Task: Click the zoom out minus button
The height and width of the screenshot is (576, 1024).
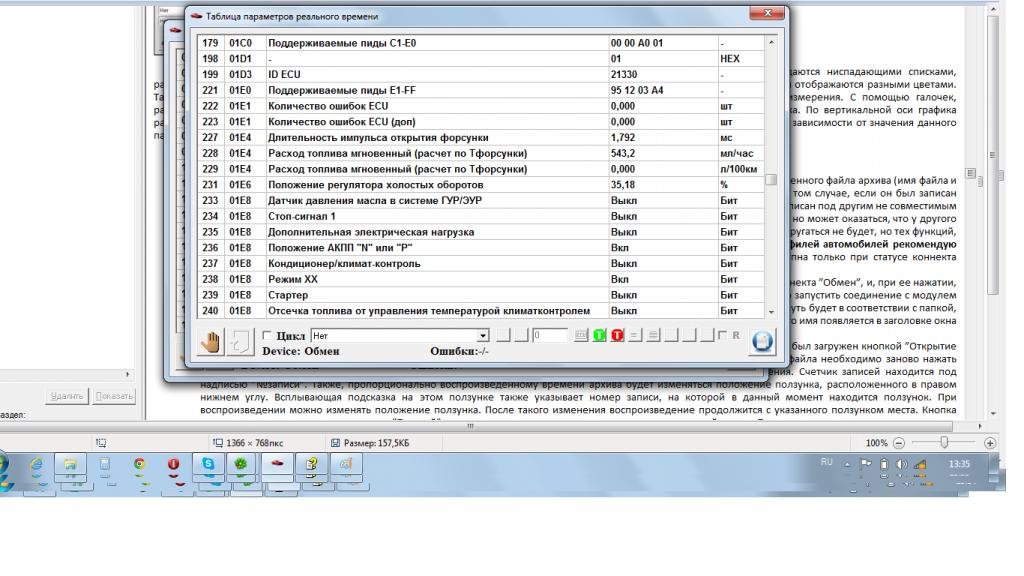Action: 899,442
